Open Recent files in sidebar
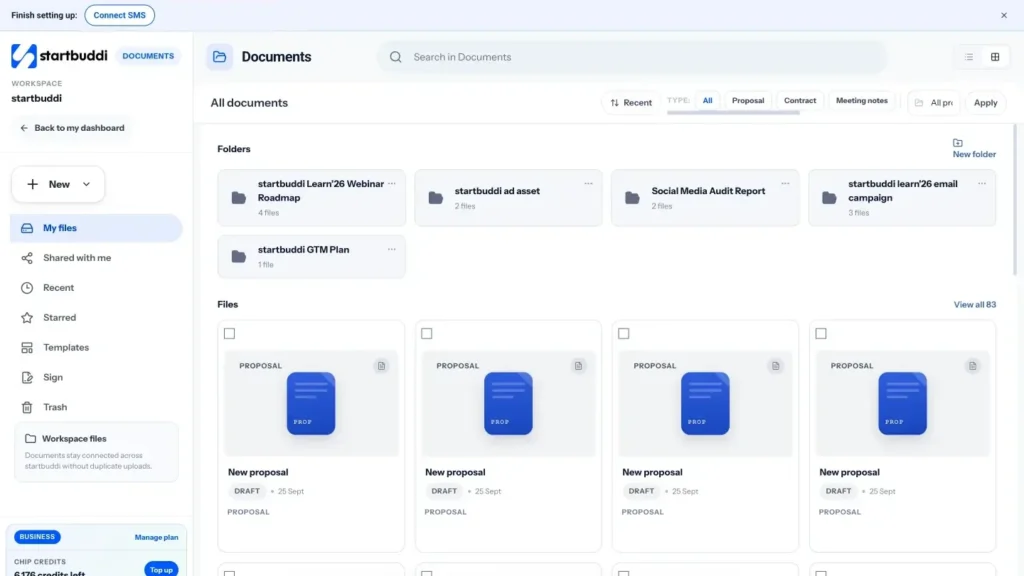The height and width of the screenshot is (576, 1024). pyautogui.click(x=96, y=288)
